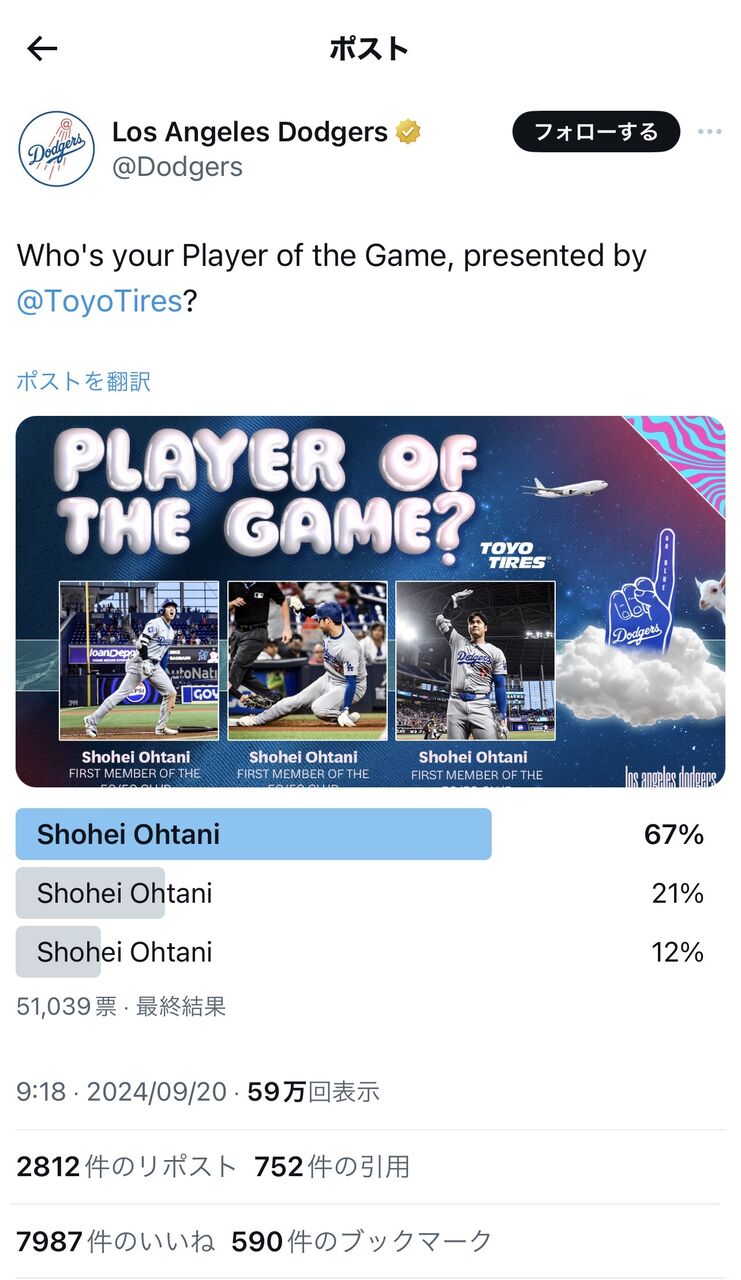Tap the gold verified badge
741x1280 pixels.
click(407, 132)
